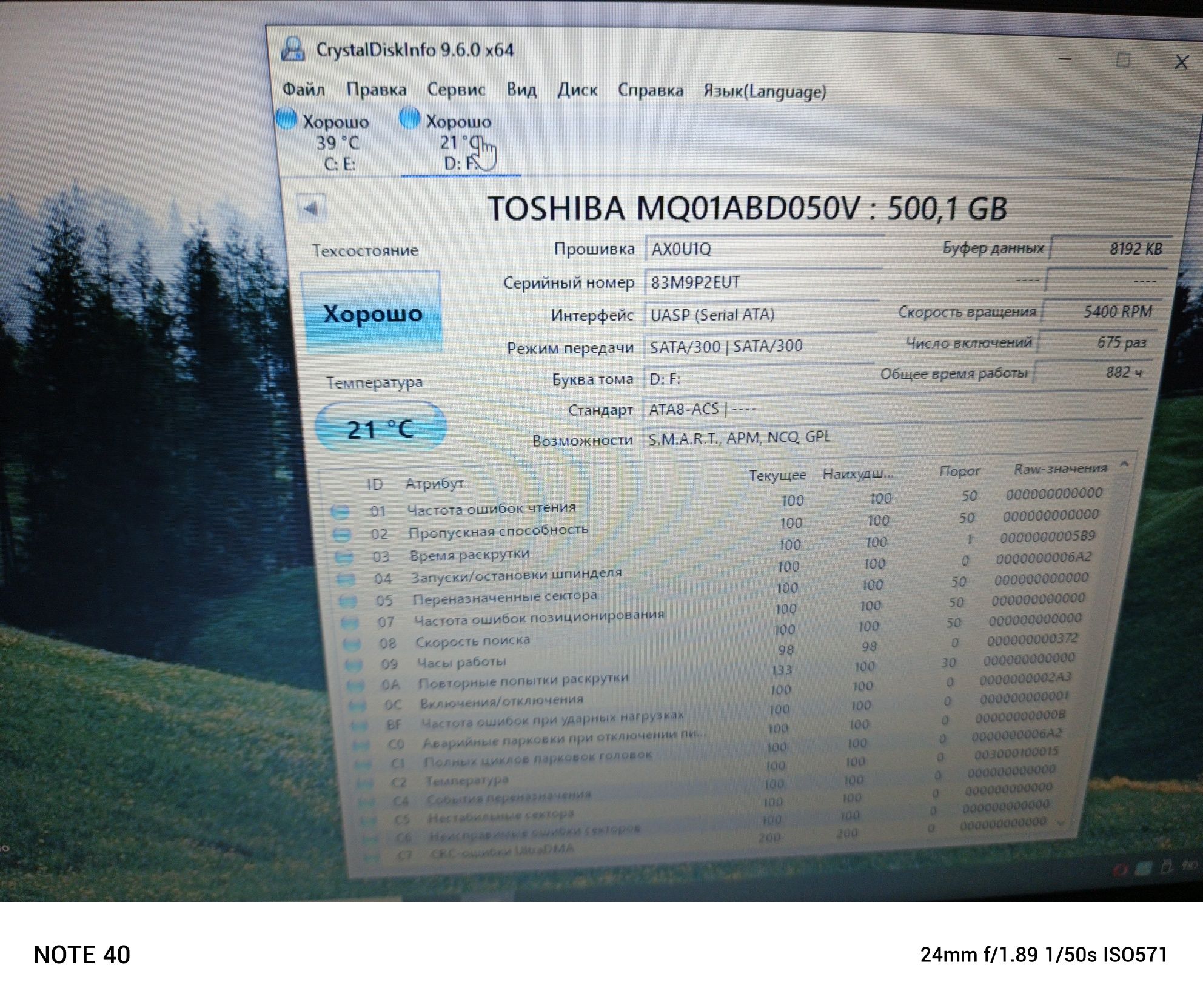The width and height of the screenshot is (1203, 1008).
Task: Open the Диск menu
Action: click(x=577, y=90)
